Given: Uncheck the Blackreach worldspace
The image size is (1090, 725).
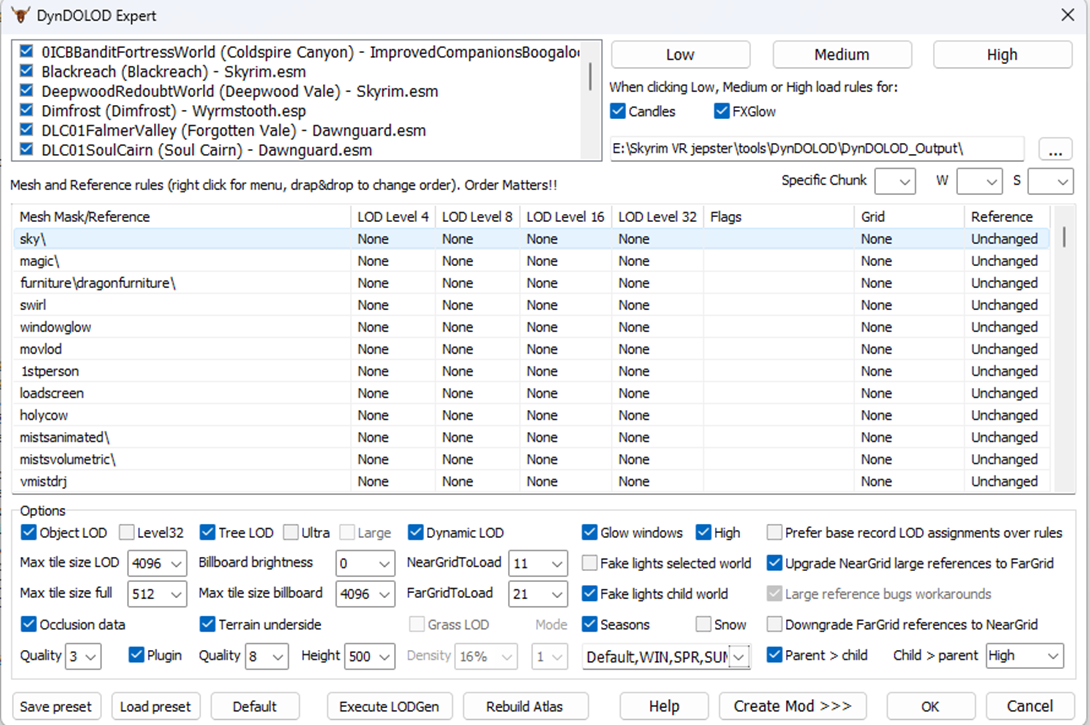Looking at the screenshot, I should 26,72.
